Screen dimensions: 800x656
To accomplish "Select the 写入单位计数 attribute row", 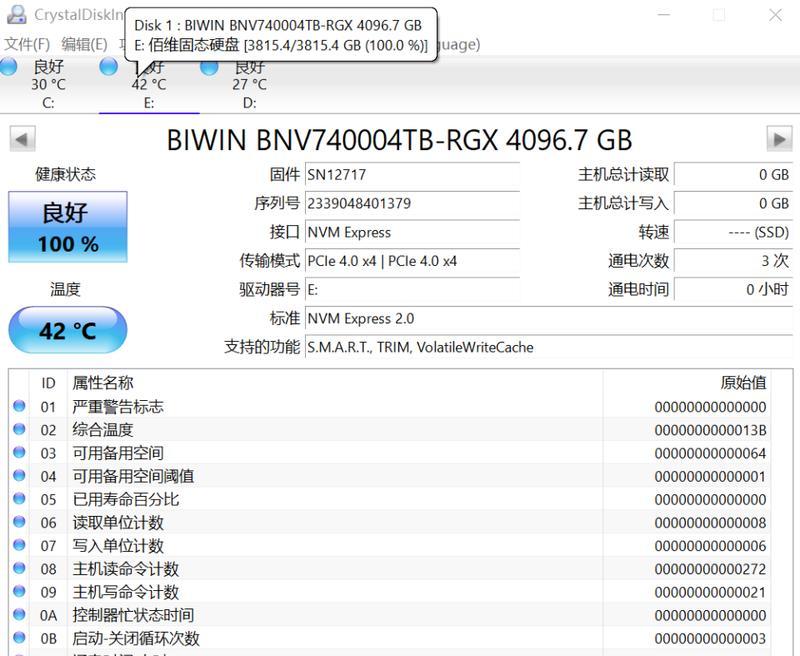I will (390, 545).
